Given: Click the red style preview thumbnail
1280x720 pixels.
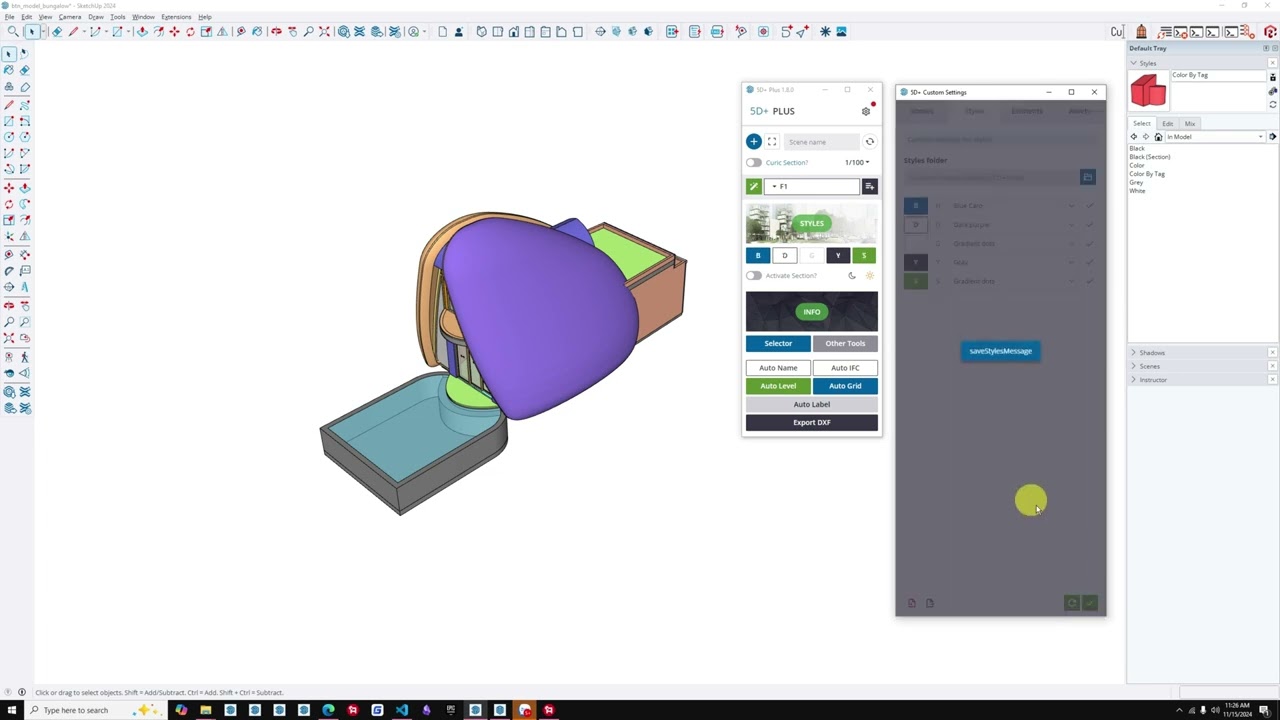Looking at the screenshot, I should 1148,90.
